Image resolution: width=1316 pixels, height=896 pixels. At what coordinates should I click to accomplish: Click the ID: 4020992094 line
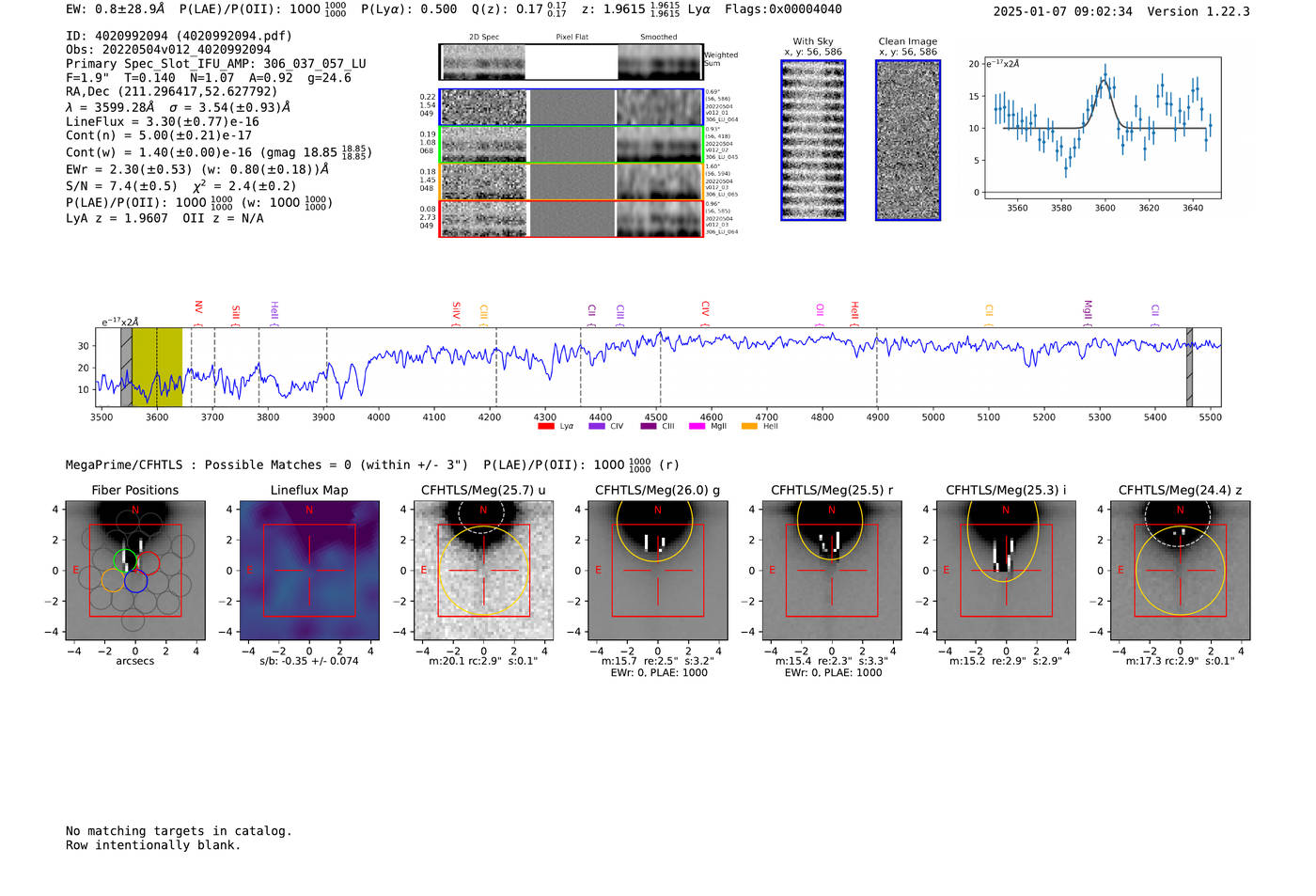pos(179,36)
